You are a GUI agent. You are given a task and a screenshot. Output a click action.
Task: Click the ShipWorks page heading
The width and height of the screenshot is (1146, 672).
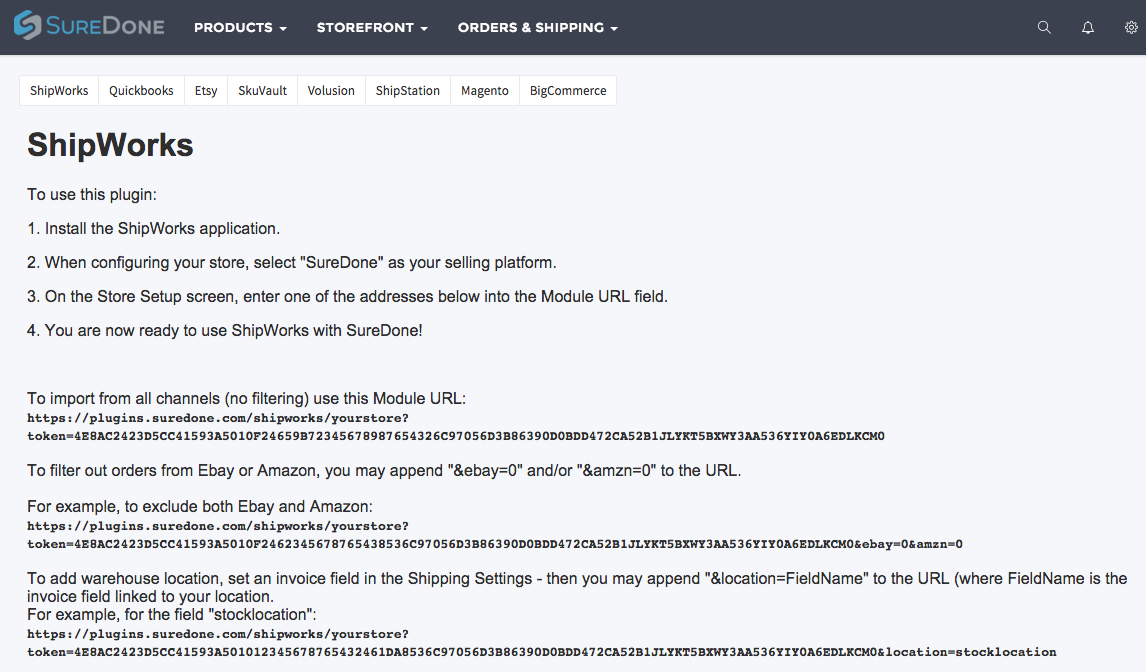click(x=110, y=145)
